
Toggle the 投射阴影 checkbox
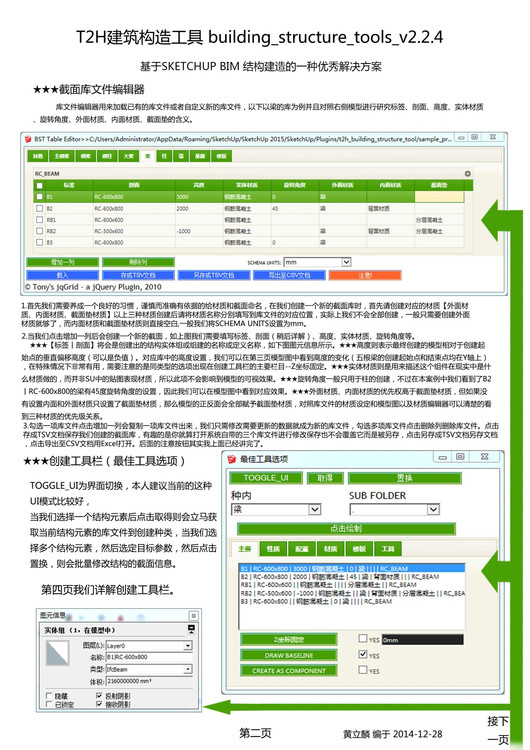coord(99,695)
